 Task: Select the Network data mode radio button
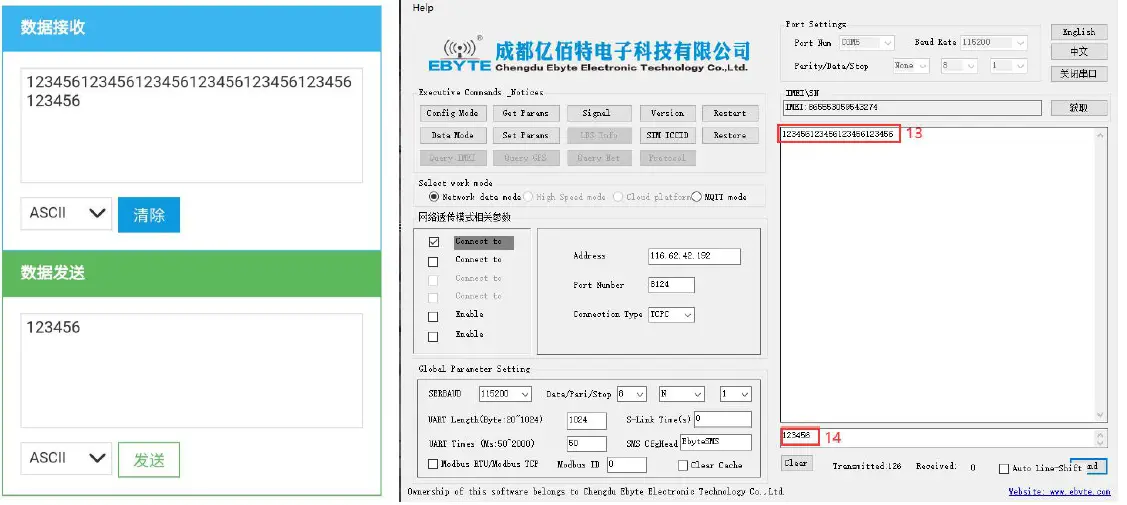pyautogui.click(x=433, y=197)
